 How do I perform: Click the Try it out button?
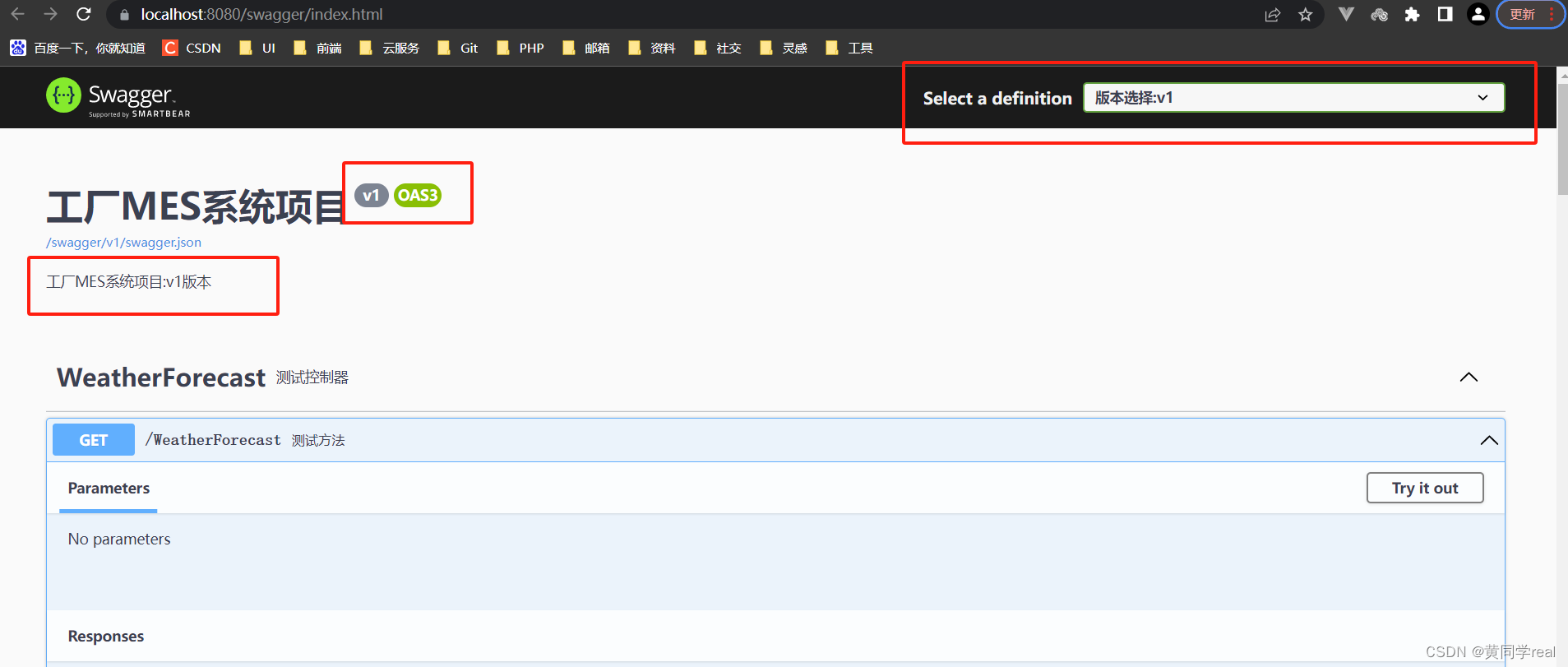pos(1424,488)
